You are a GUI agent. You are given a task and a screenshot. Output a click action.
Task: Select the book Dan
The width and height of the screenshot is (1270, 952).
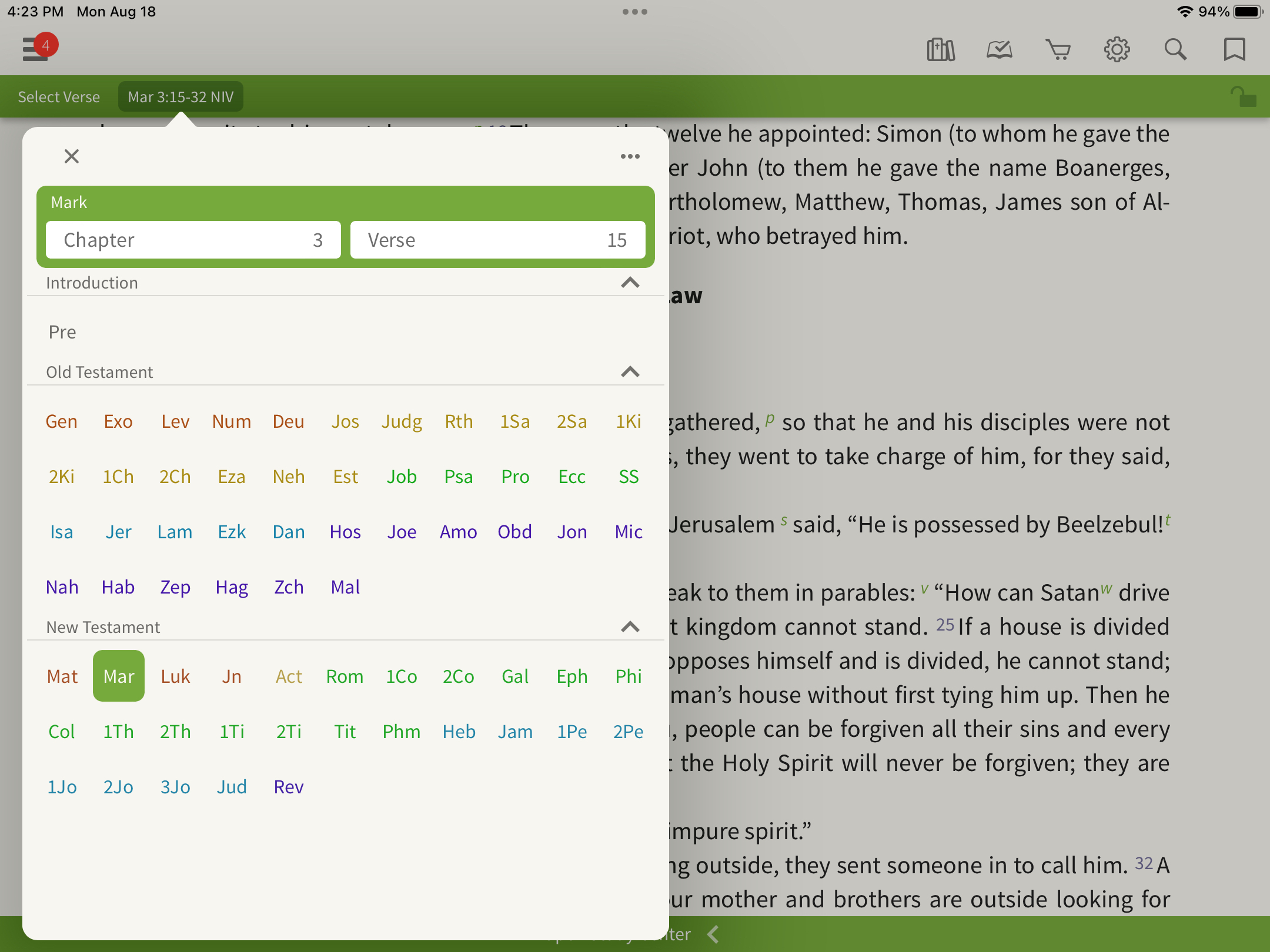point(289,532)
